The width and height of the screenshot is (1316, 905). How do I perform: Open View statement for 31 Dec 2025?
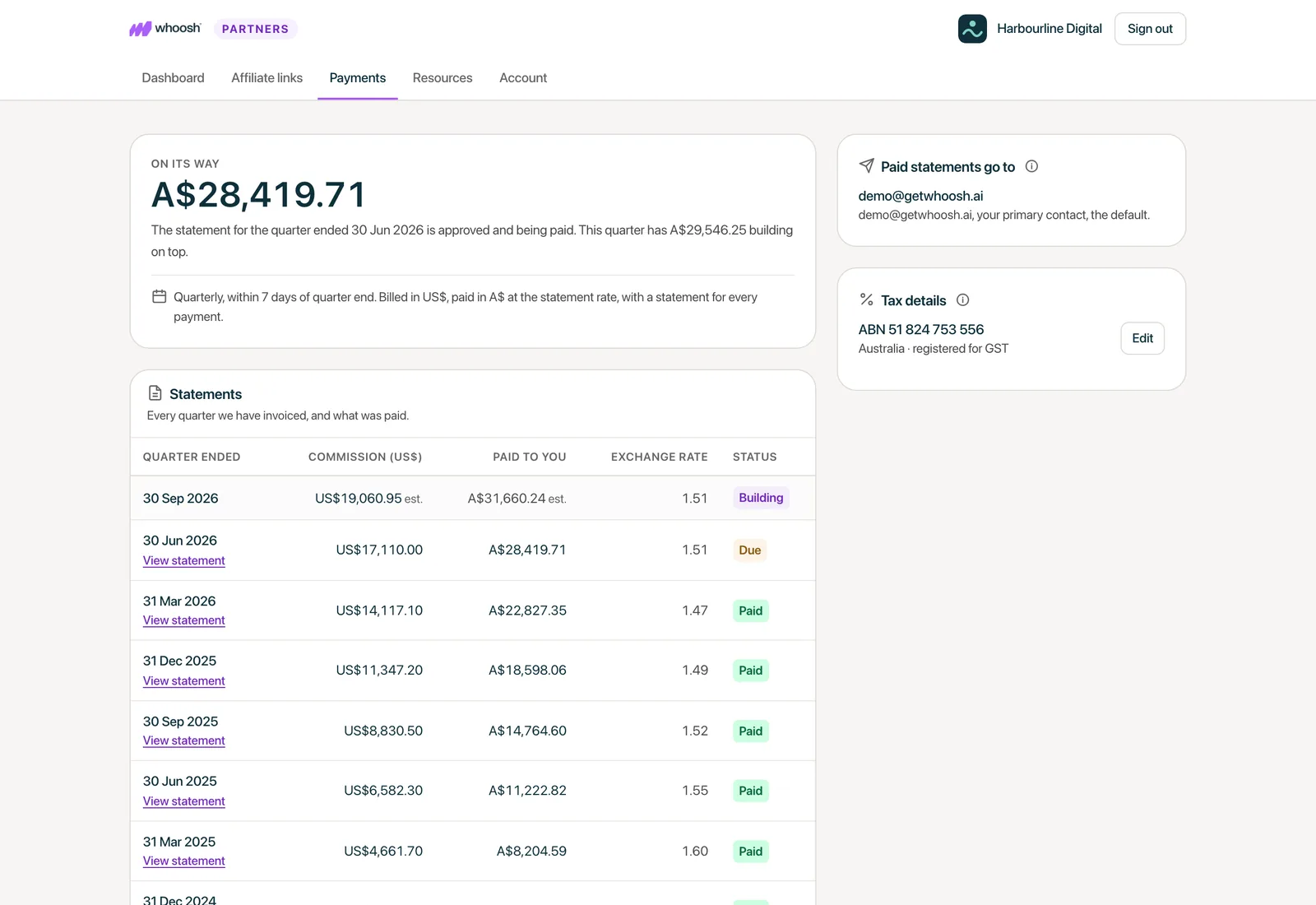pyautogui.click(x=184, y=681)
